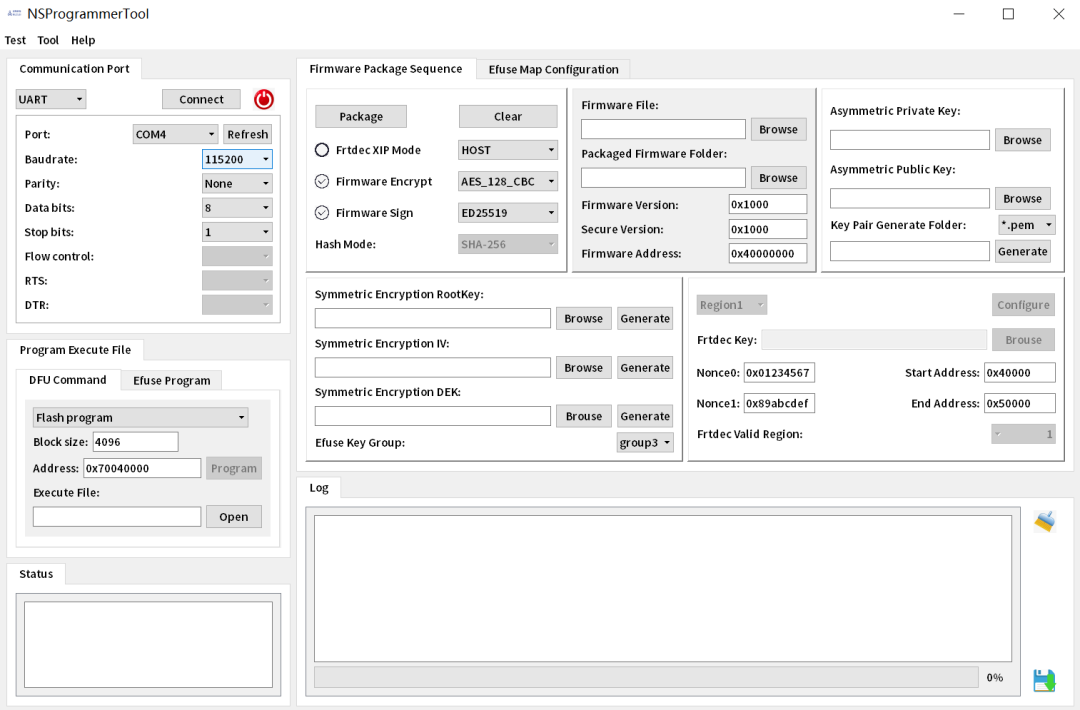Click the red power icon beside Connect

(x=263, y=99)
